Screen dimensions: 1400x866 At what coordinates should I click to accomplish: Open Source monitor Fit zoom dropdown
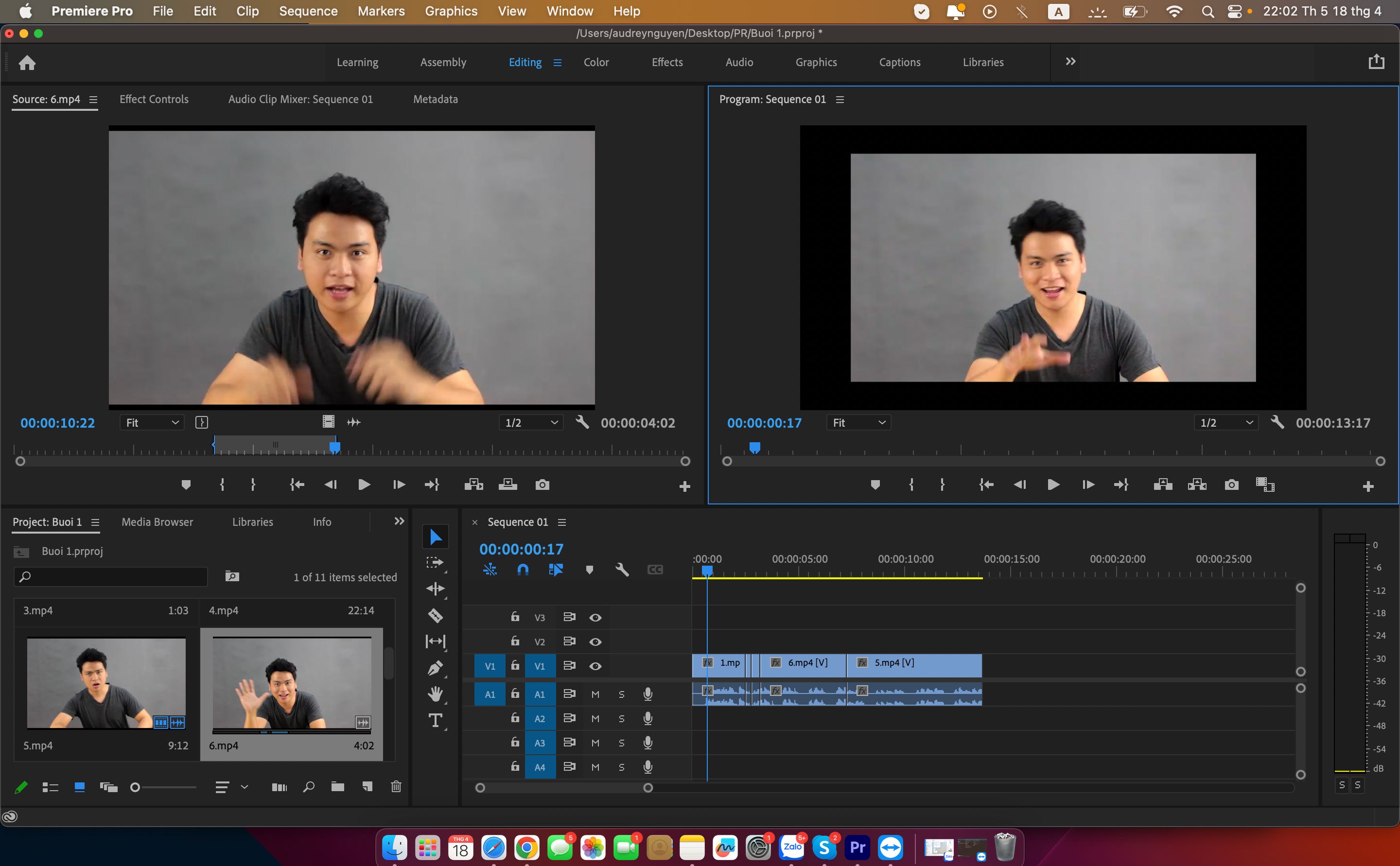tap(152, 423)
